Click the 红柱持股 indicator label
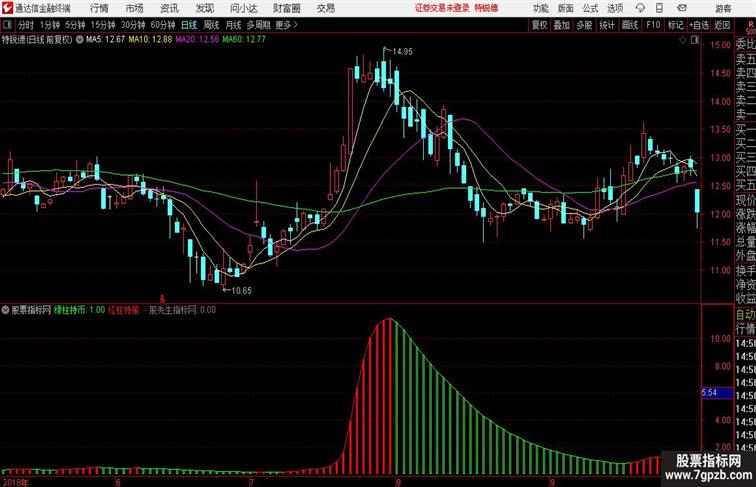This screenshot has height=487, width=756. point(123,310)
